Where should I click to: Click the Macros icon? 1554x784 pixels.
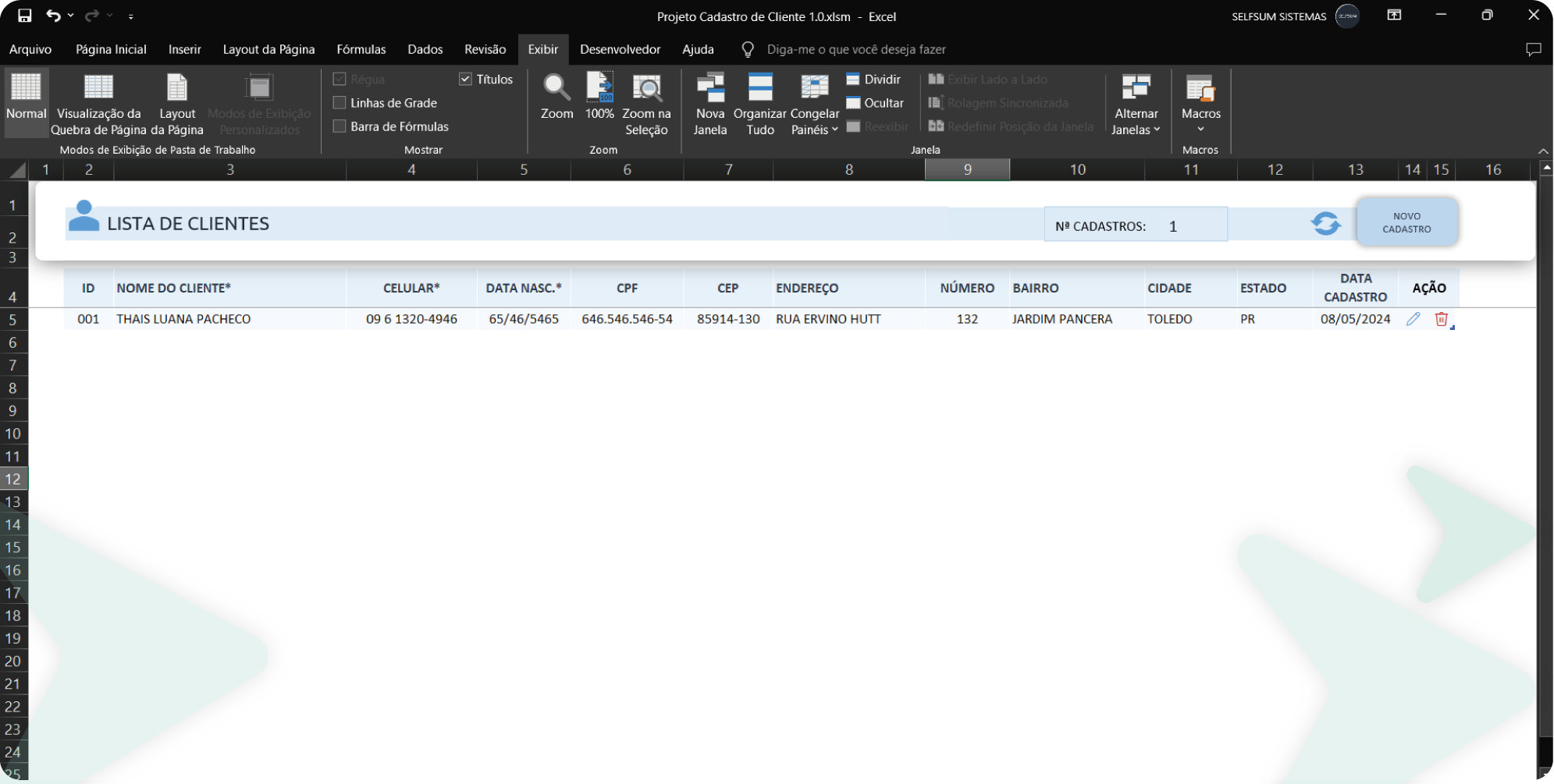(1200, 87)
